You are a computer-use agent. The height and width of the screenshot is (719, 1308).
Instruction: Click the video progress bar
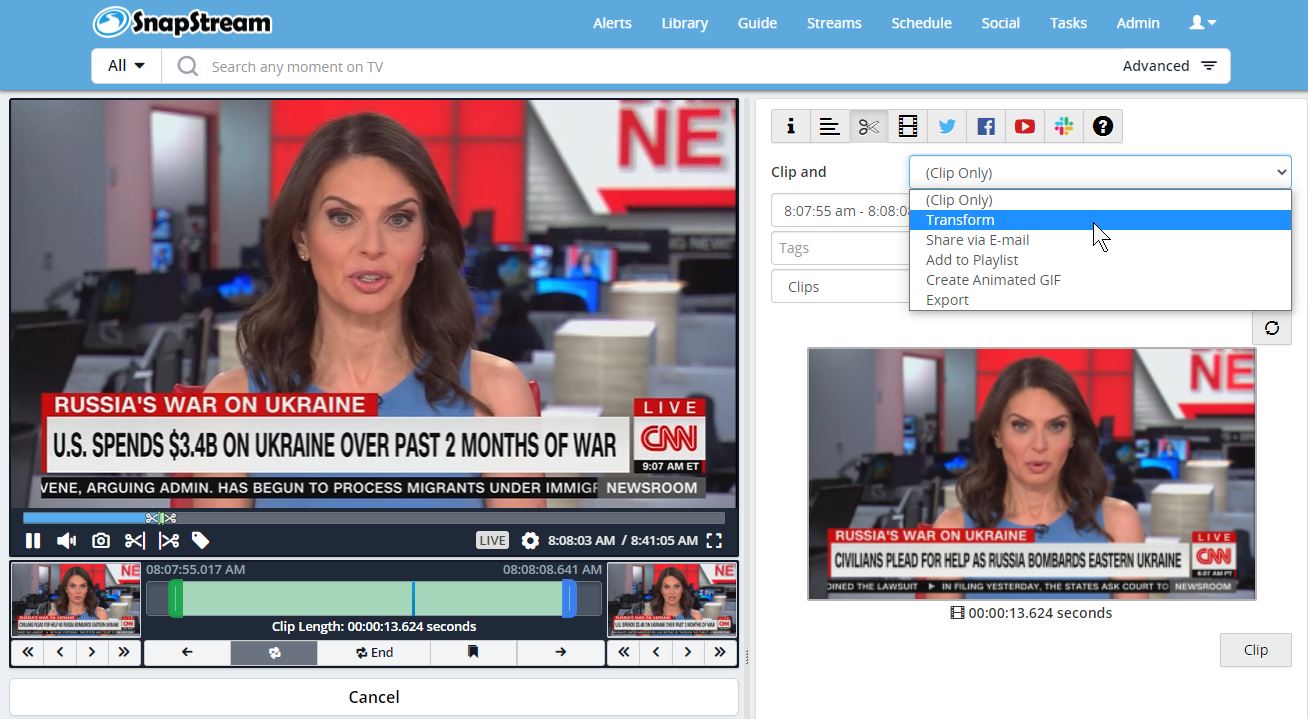pos(374,518)
